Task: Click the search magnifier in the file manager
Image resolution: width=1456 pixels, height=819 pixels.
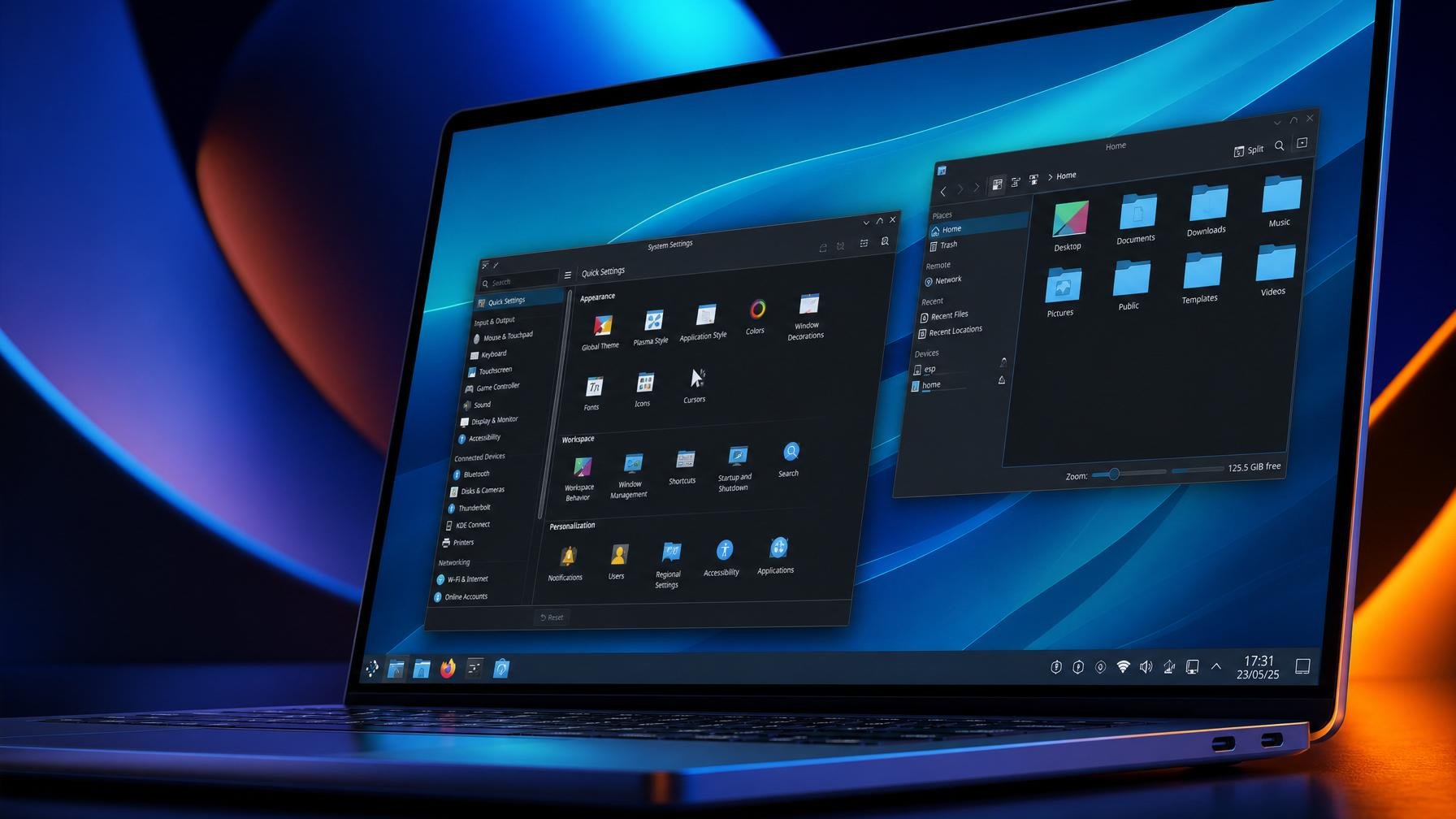Action: [x=1280, y=146]
